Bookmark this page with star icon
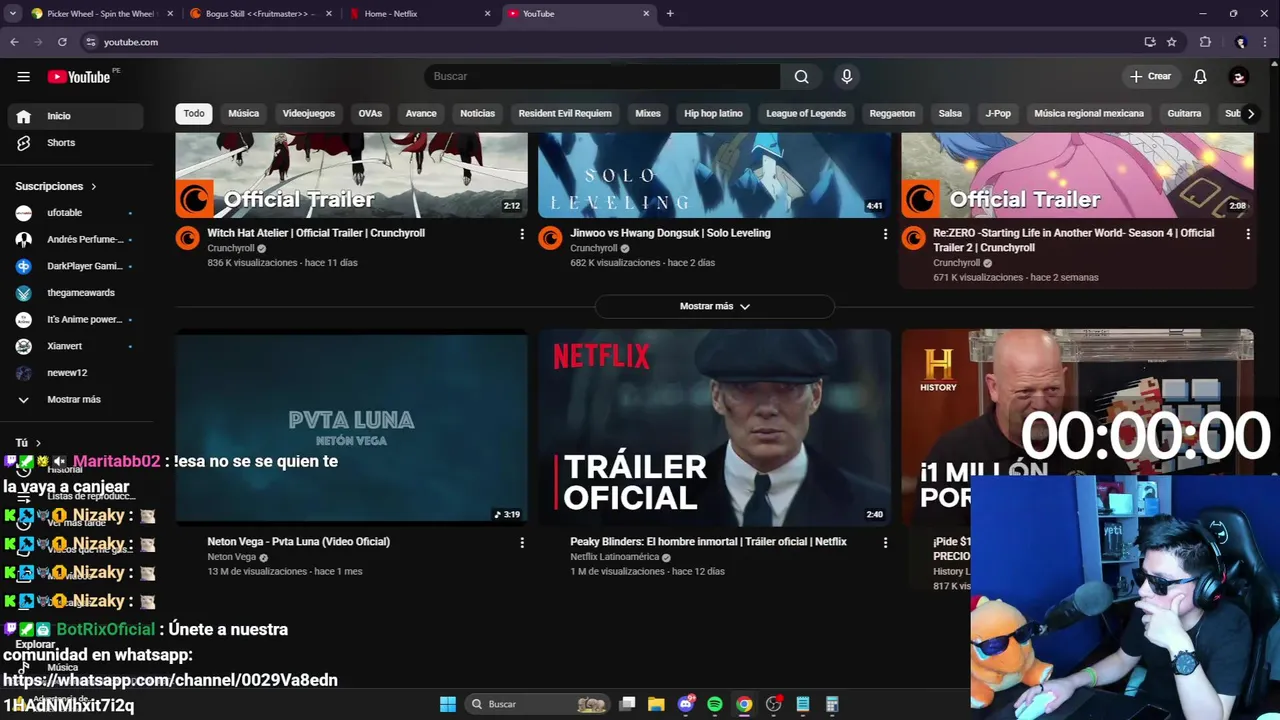 tap(1171, 42)
